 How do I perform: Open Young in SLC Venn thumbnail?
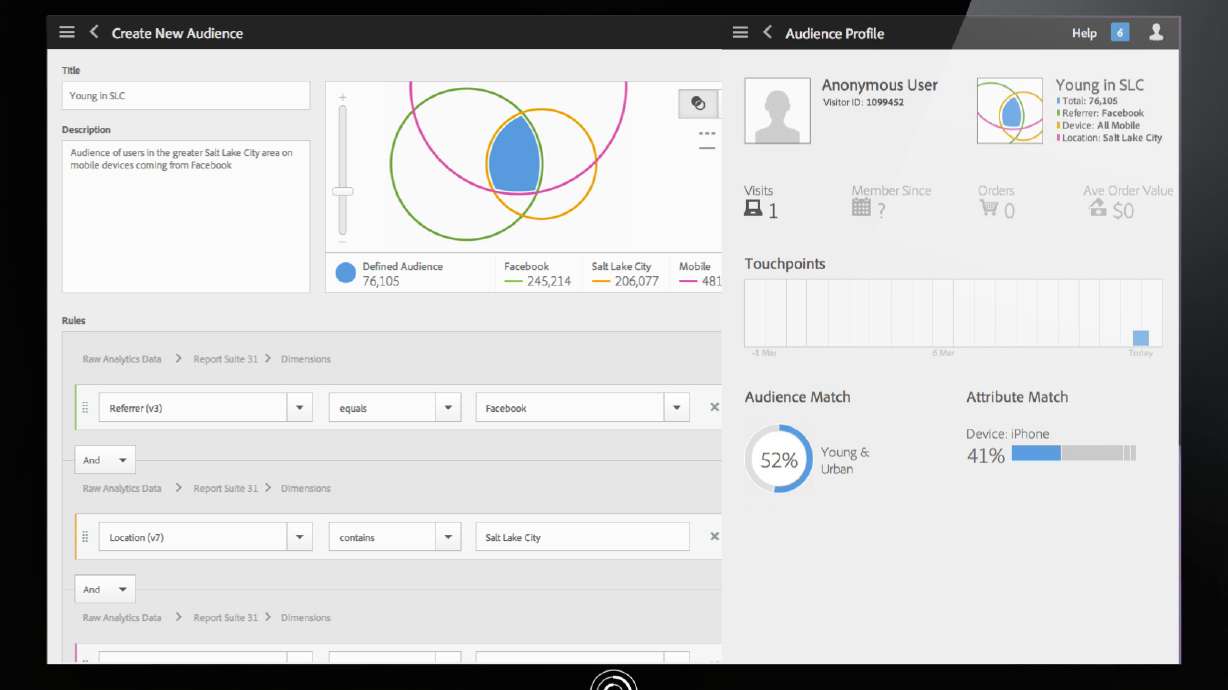[1010, 110]
